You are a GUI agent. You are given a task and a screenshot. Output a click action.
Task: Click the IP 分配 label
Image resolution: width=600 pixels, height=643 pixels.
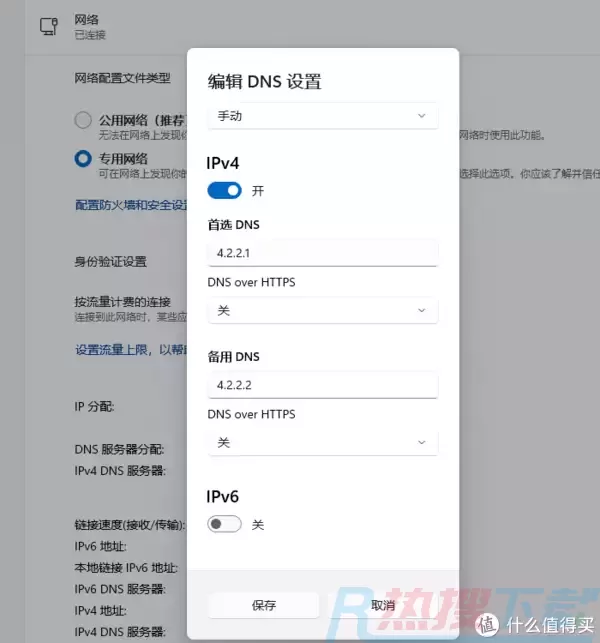(x=94, y=407)
